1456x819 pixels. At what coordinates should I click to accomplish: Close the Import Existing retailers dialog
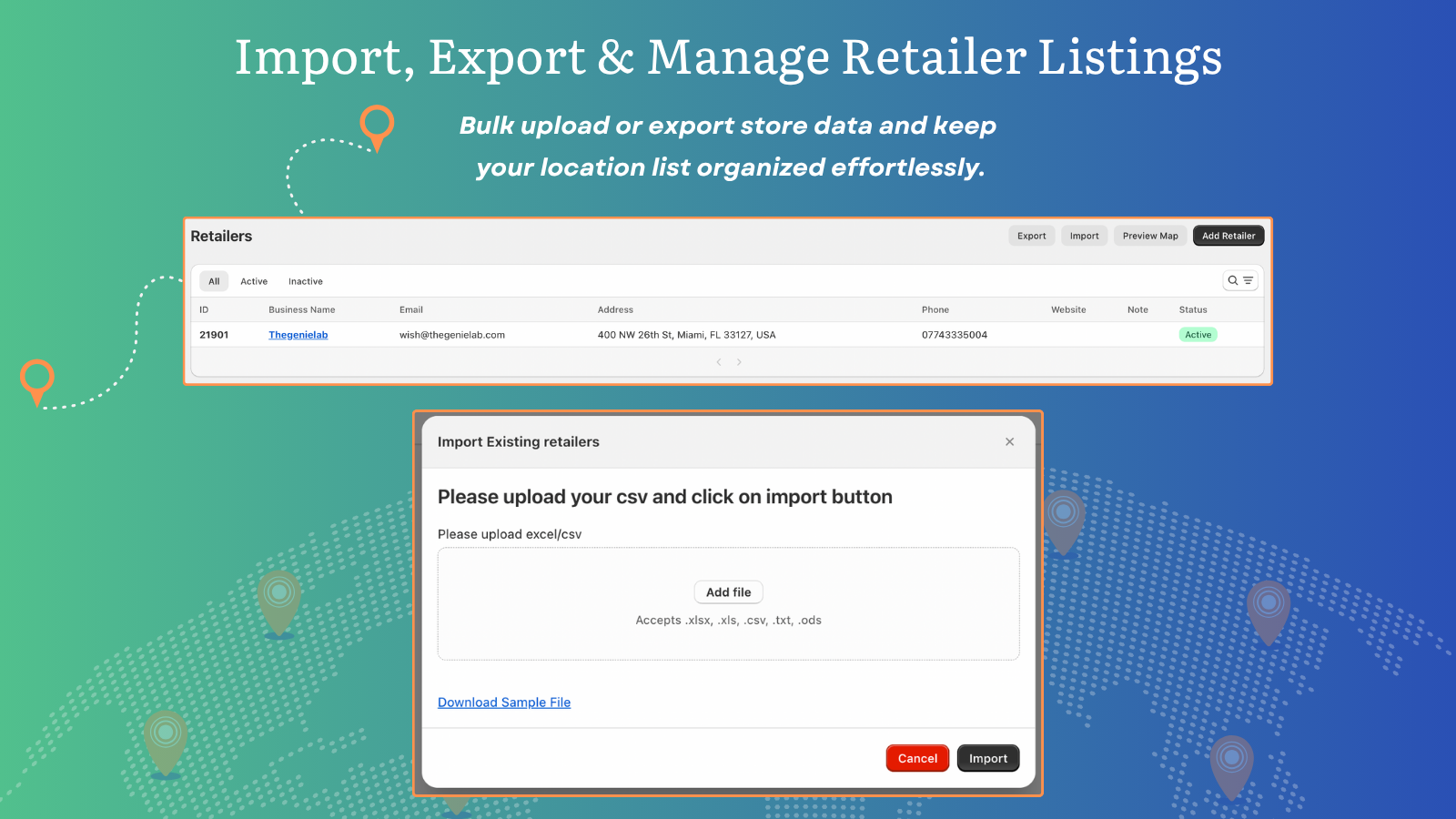coord(1009,441)
